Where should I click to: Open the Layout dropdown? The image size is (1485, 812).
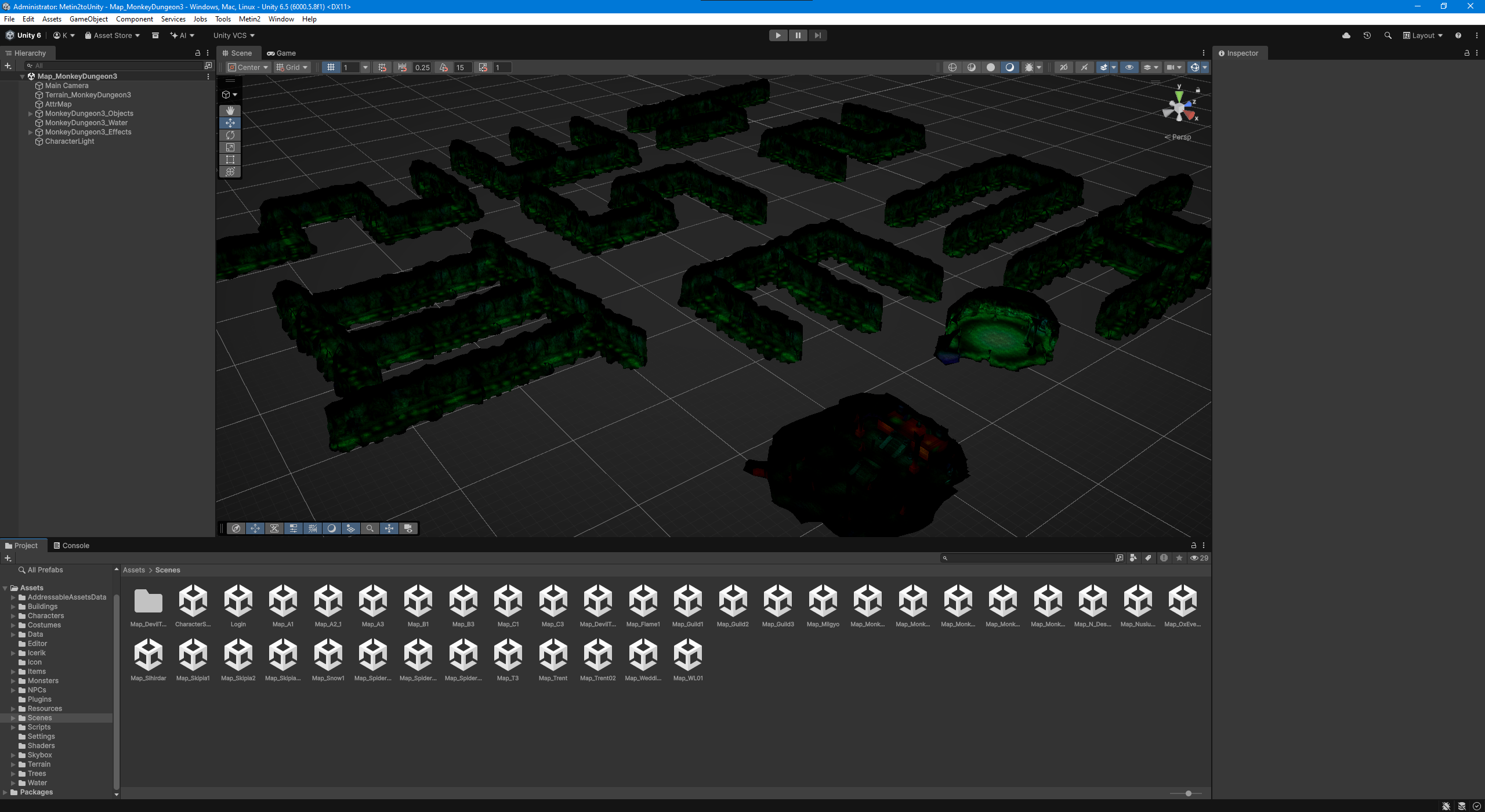(1422, 35)
